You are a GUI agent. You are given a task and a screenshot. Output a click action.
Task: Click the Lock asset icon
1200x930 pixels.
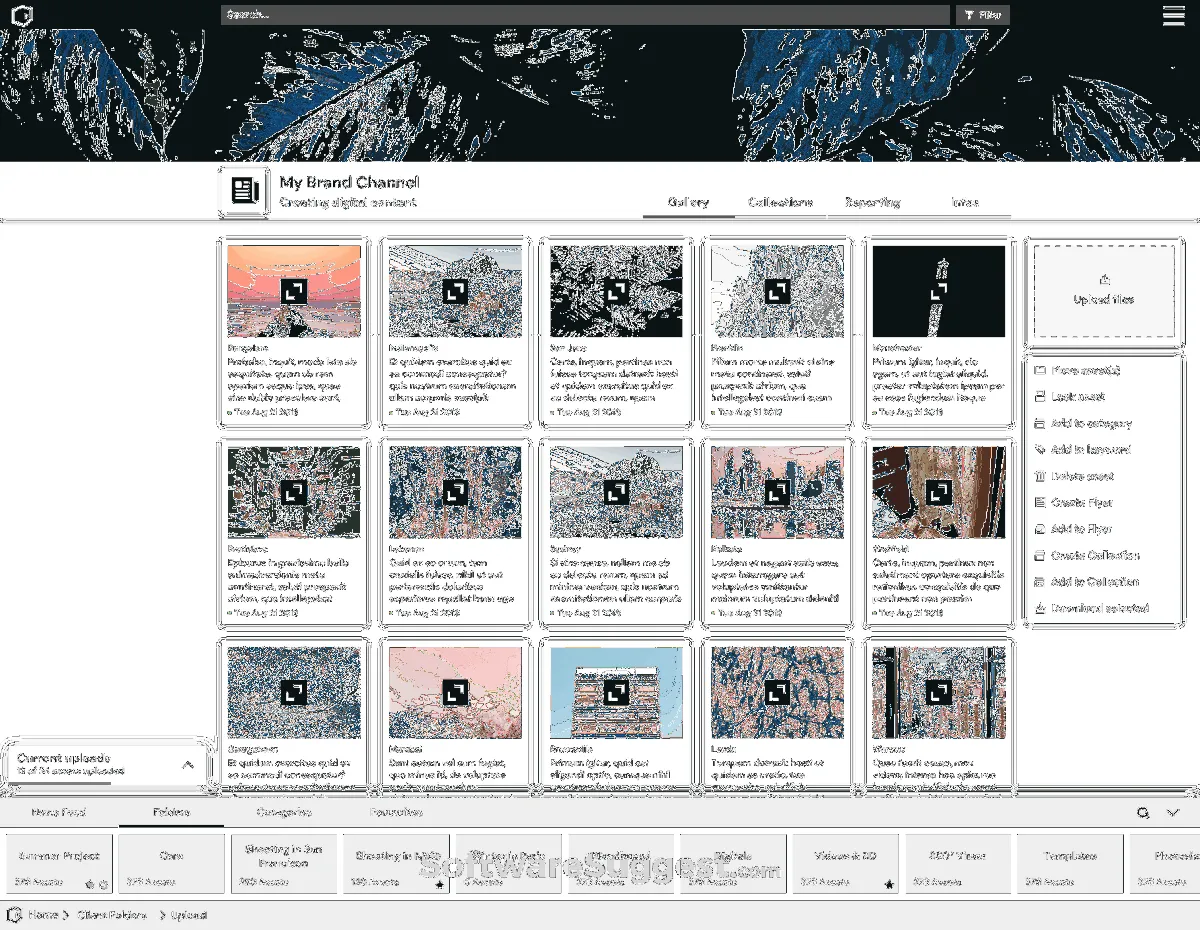(x=1040, y=397)
